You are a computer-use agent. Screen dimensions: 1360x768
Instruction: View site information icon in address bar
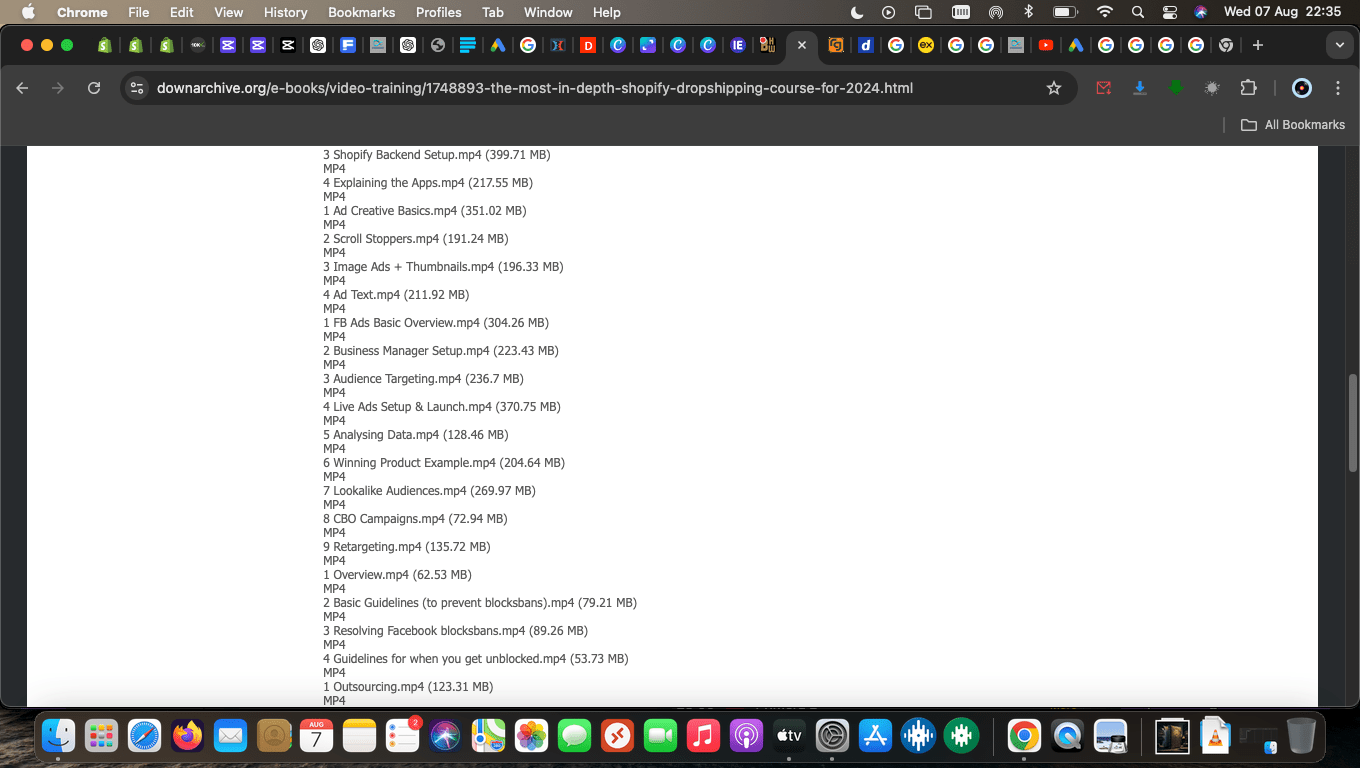point(138,88)
